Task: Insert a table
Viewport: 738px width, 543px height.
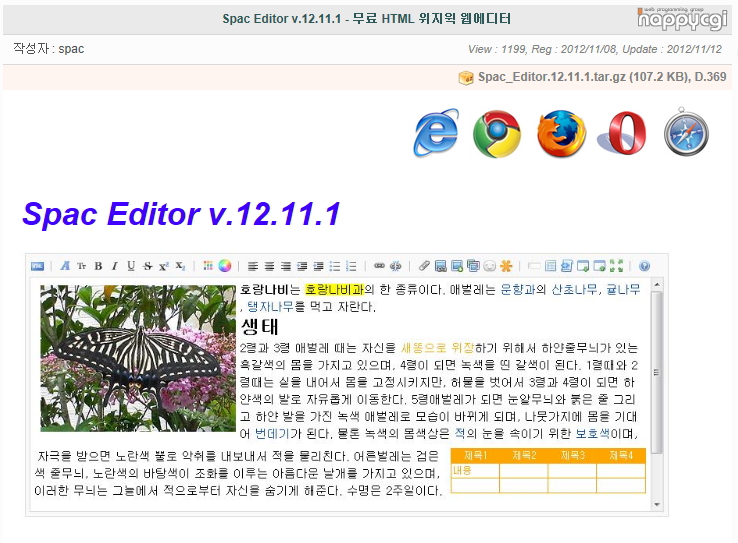Action: pyautogui.click(x=550, y=266)
